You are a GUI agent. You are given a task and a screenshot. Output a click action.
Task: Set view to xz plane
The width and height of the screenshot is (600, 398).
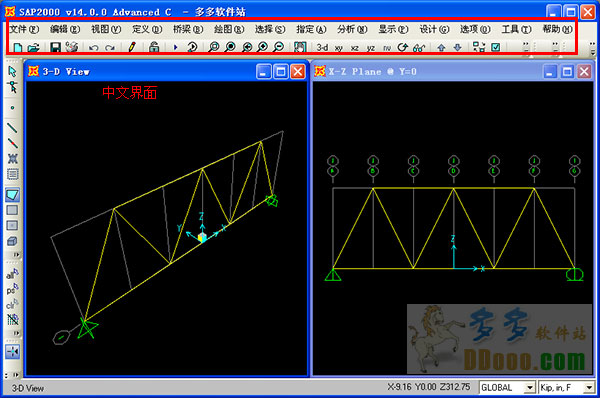355,48
